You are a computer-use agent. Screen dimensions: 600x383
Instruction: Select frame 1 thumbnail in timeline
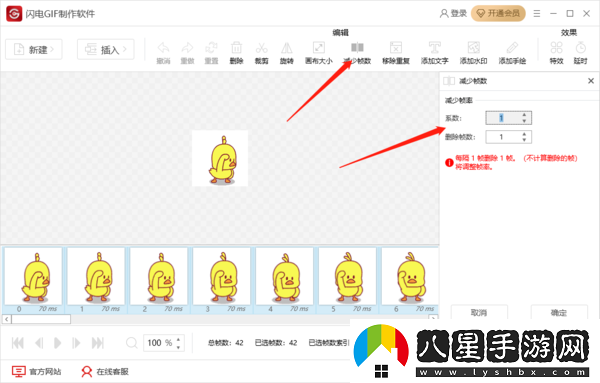96,280
